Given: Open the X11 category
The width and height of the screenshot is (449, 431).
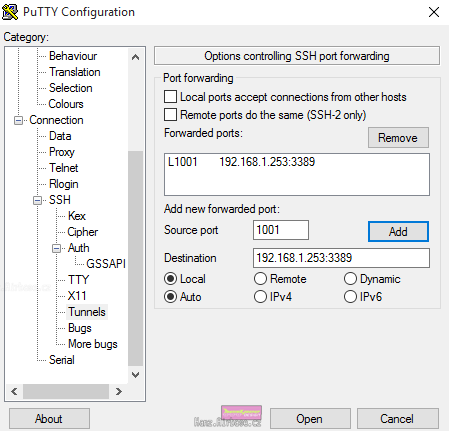Looking at the screenshot, I should pyautogui.click(x=77, y=296).
